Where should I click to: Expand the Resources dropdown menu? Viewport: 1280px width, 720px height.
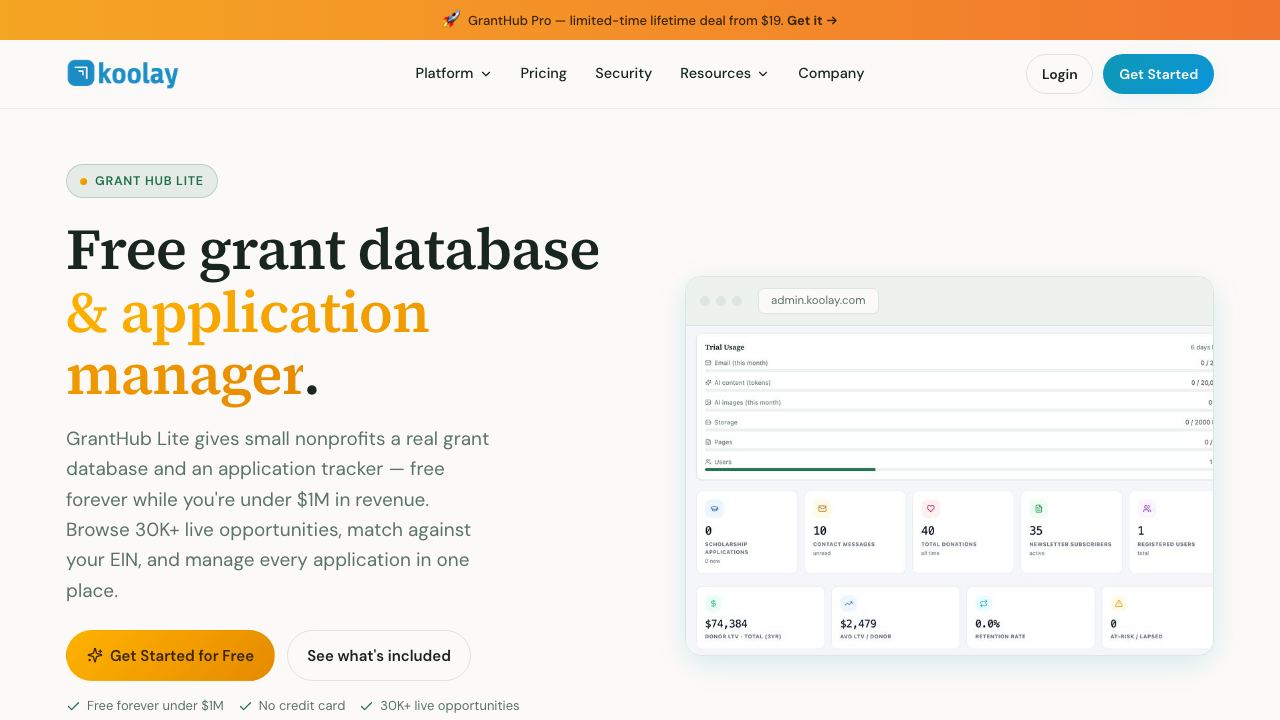click(724, 73)
